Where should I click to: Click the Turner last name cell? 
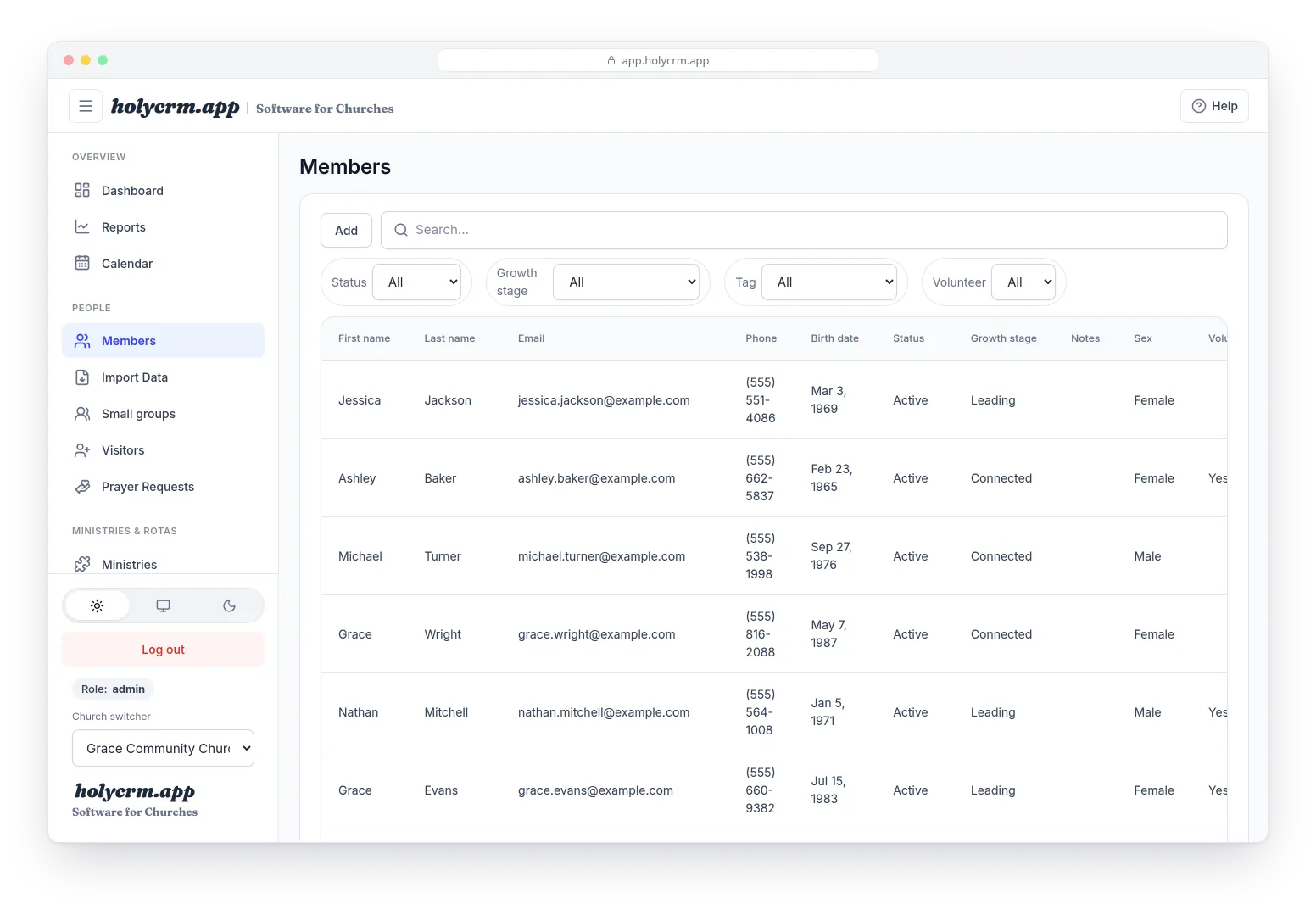443,556
